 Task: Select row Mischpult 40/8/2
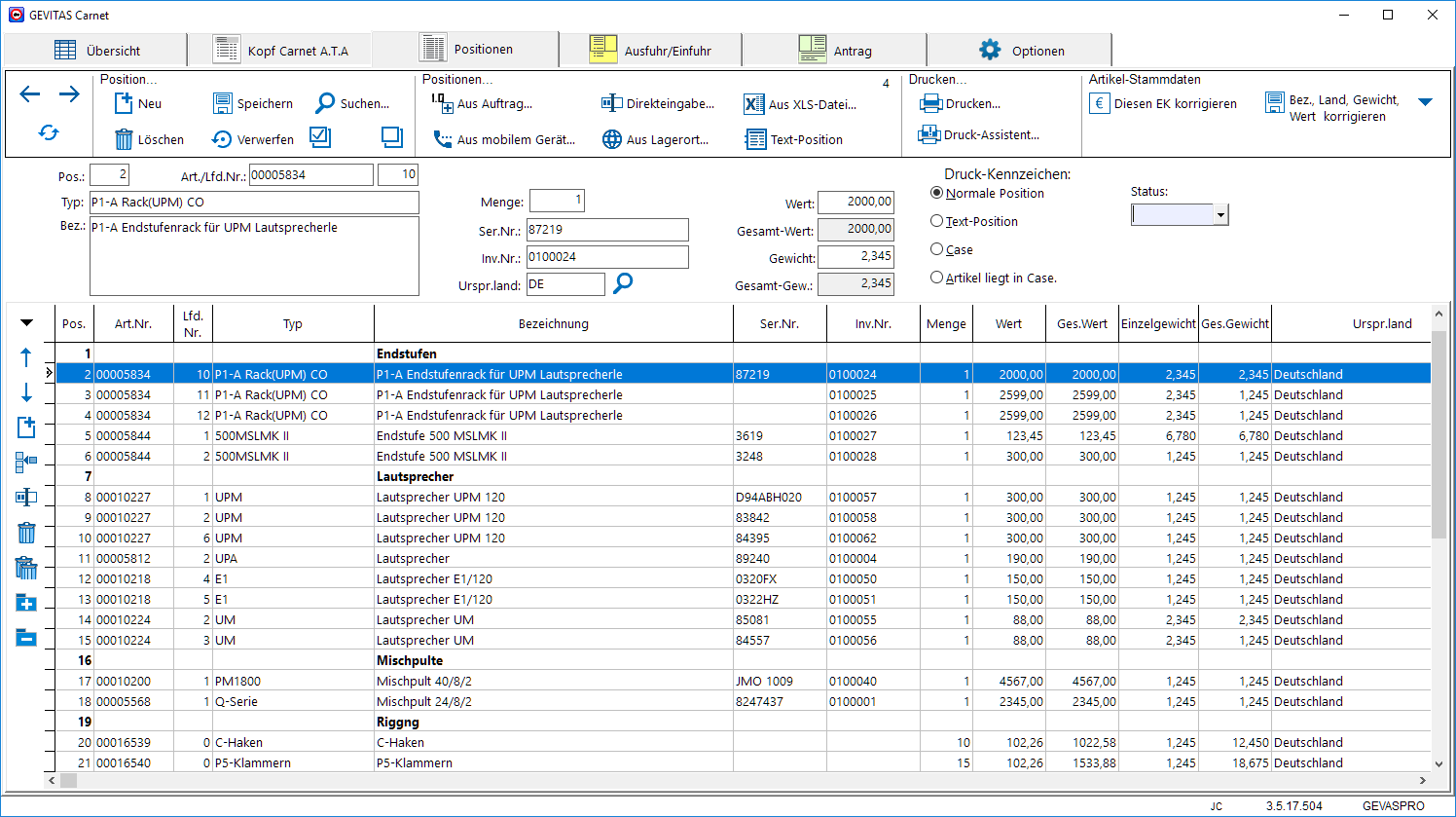coord(744,681)
